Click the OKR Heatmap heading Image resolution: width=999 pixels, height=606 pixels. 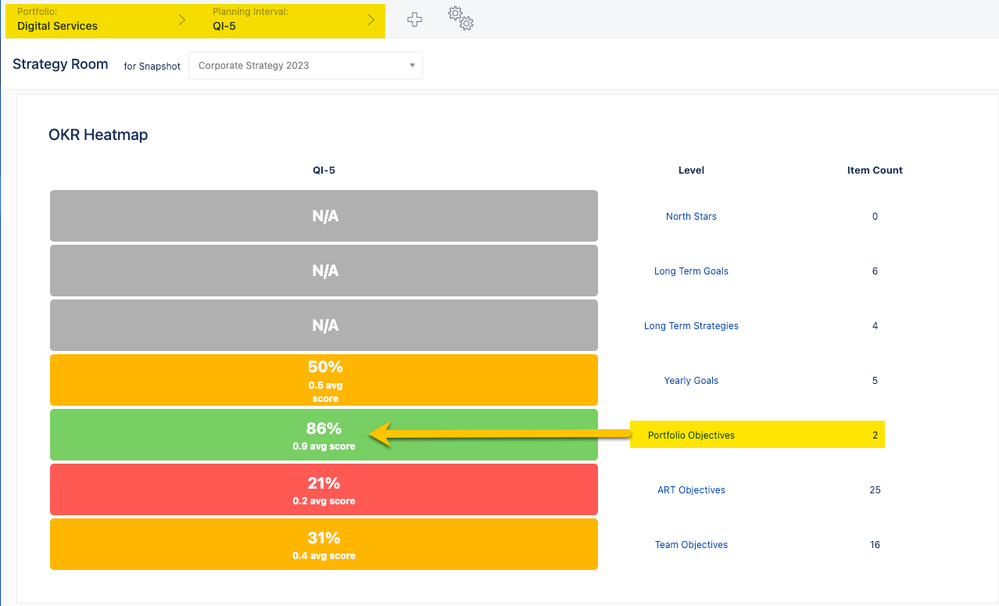98,134
